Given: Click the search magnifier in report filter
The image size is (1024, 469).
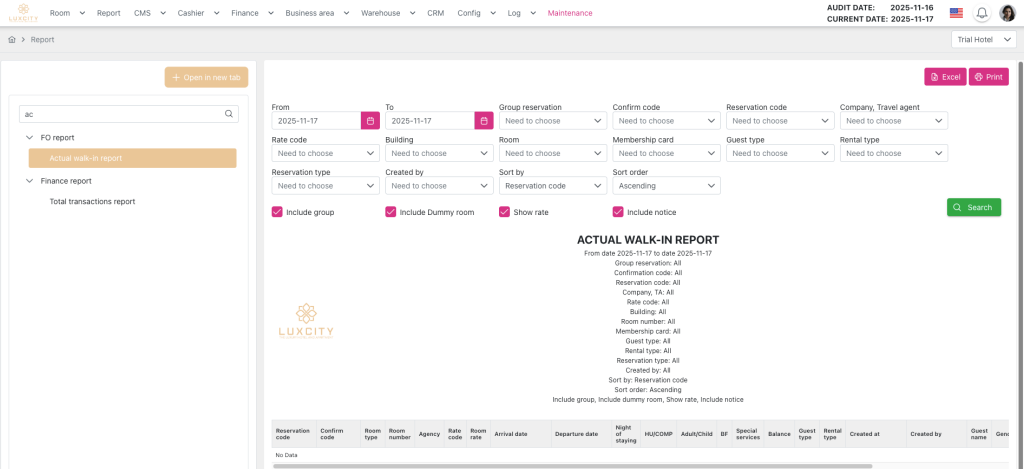Looking at the screenshot, I should (229, 114).
